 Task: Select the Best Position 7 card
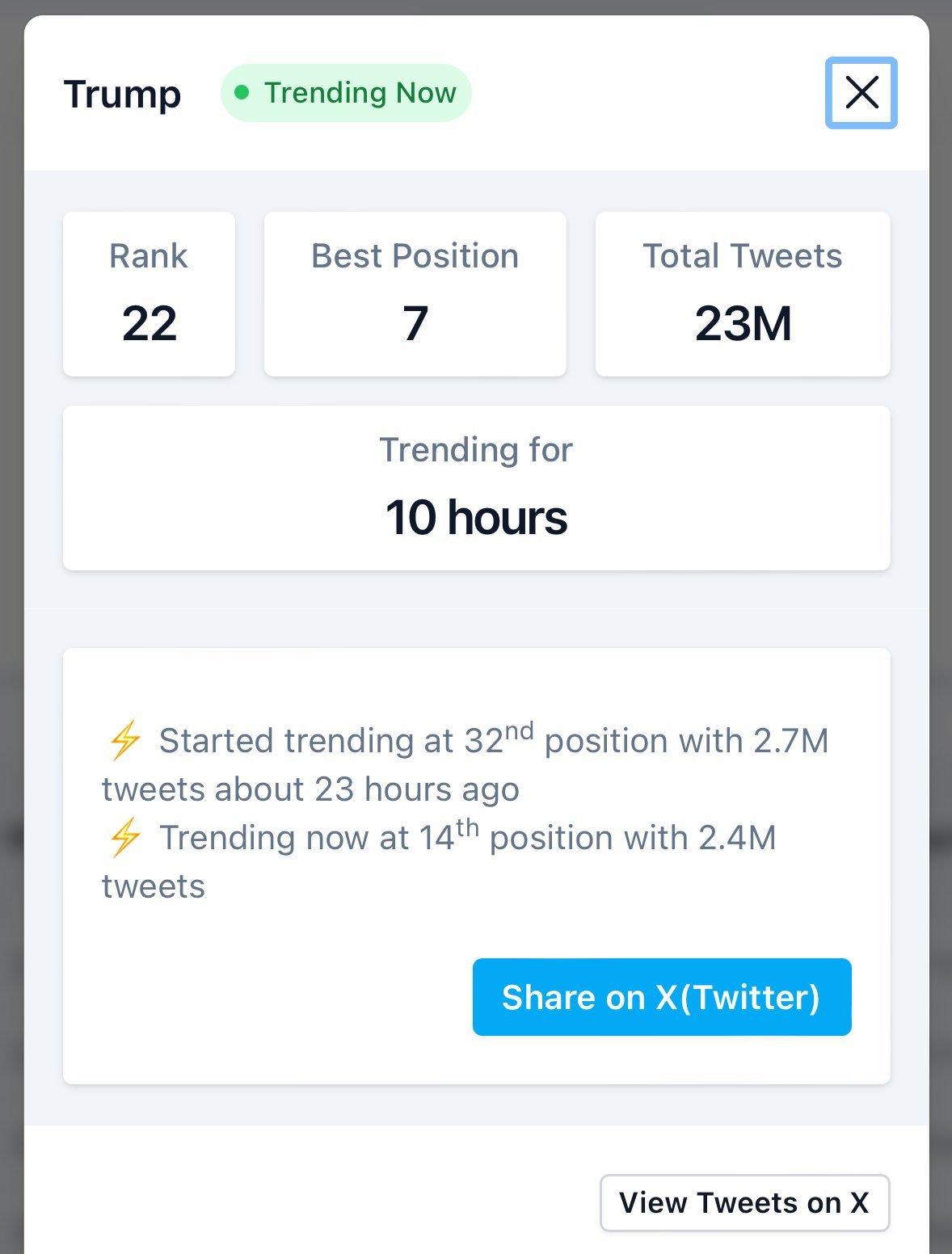[x=415, y=294]
